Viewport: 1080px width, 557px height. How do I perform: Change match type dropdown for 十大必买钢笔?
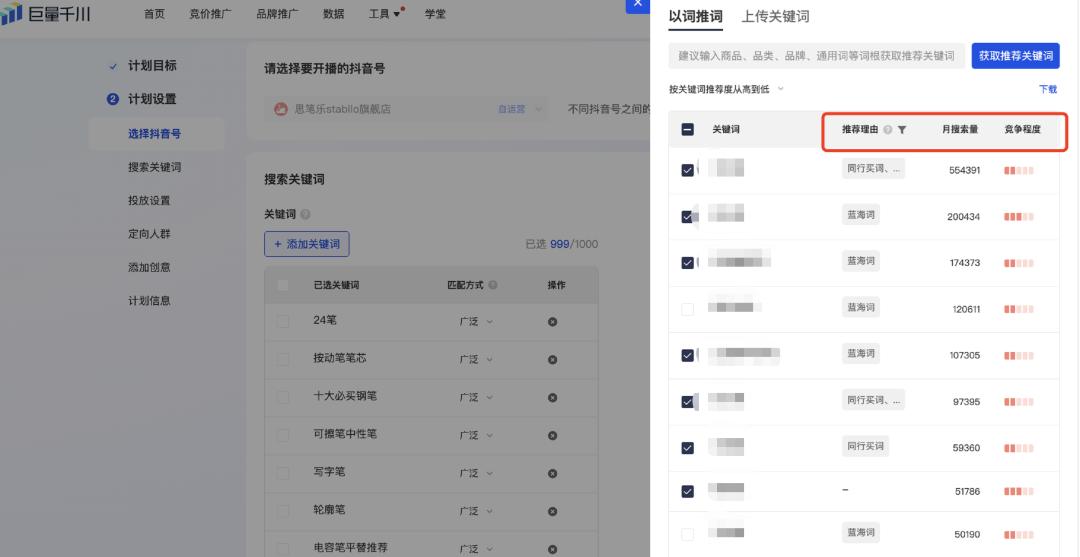[476, 397]
